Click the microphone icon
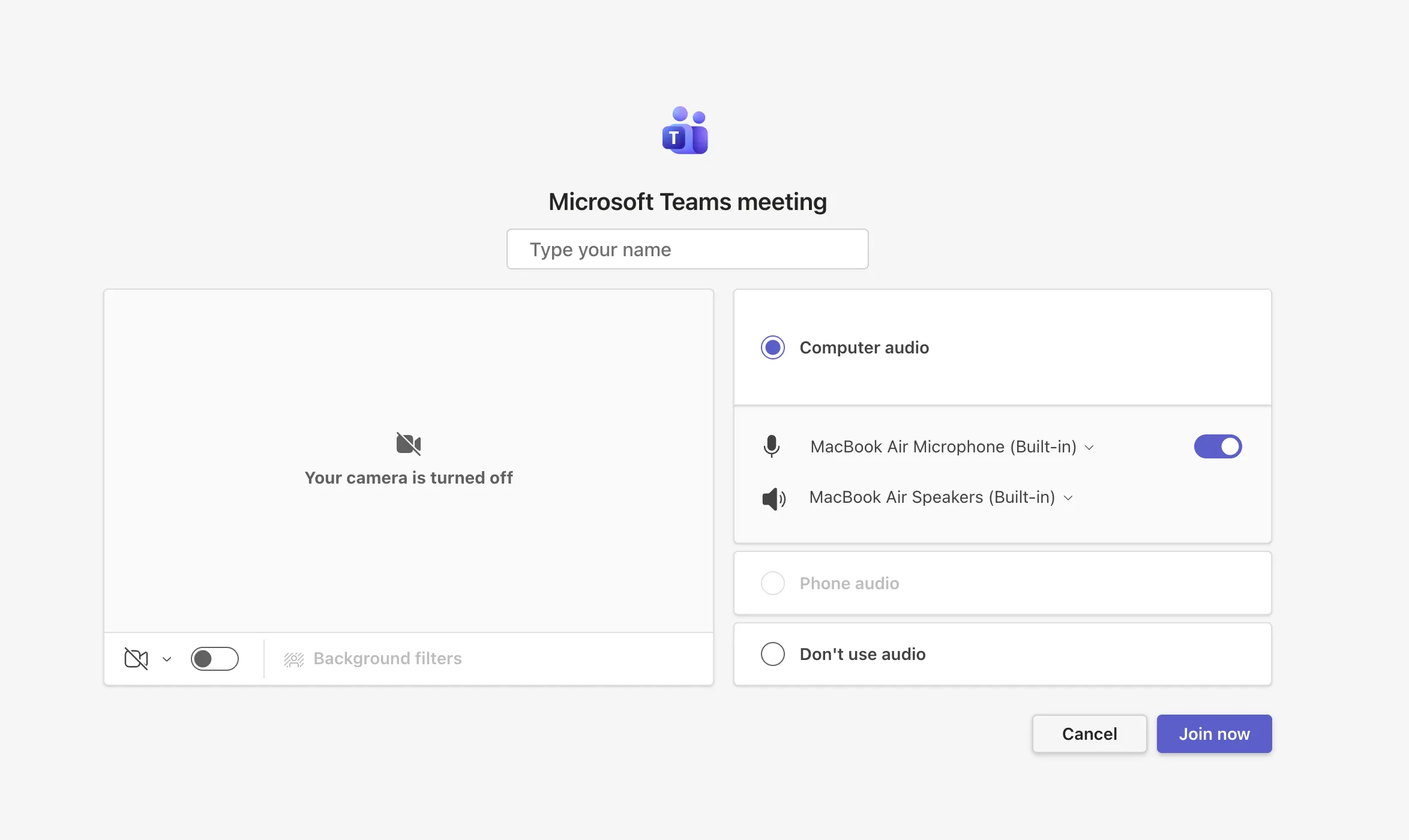Viewport: 1409px width, 840px height. tap(771, 446)
